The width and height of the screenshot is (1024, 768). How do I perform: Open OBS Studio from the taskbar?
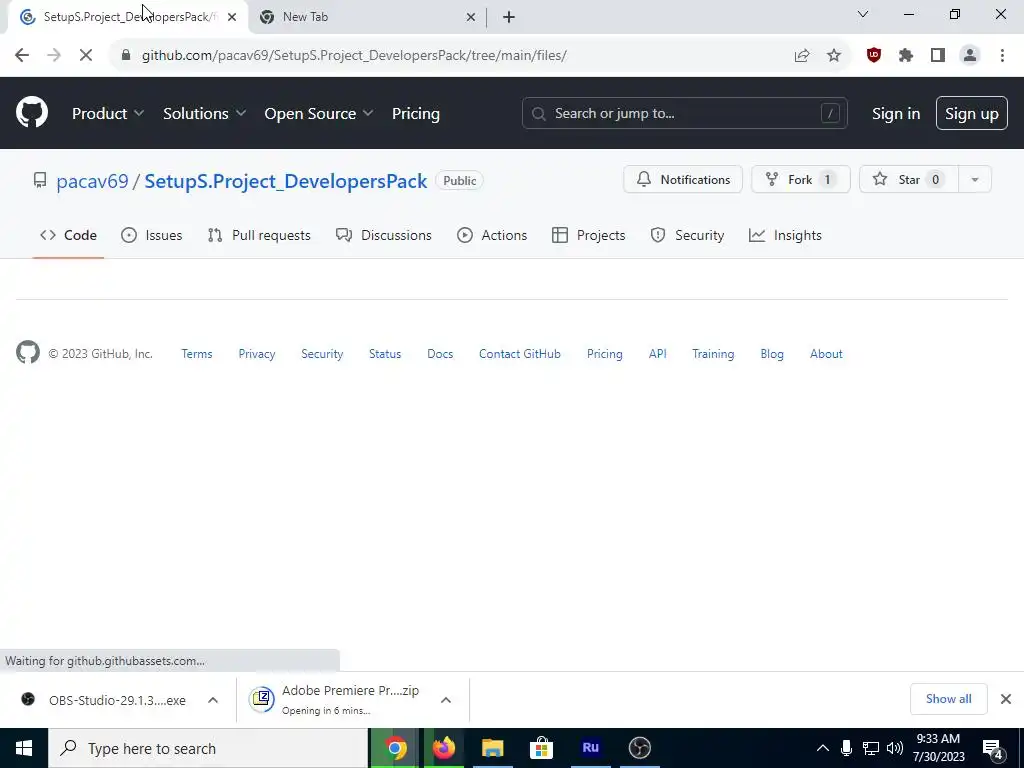[639, 748]
